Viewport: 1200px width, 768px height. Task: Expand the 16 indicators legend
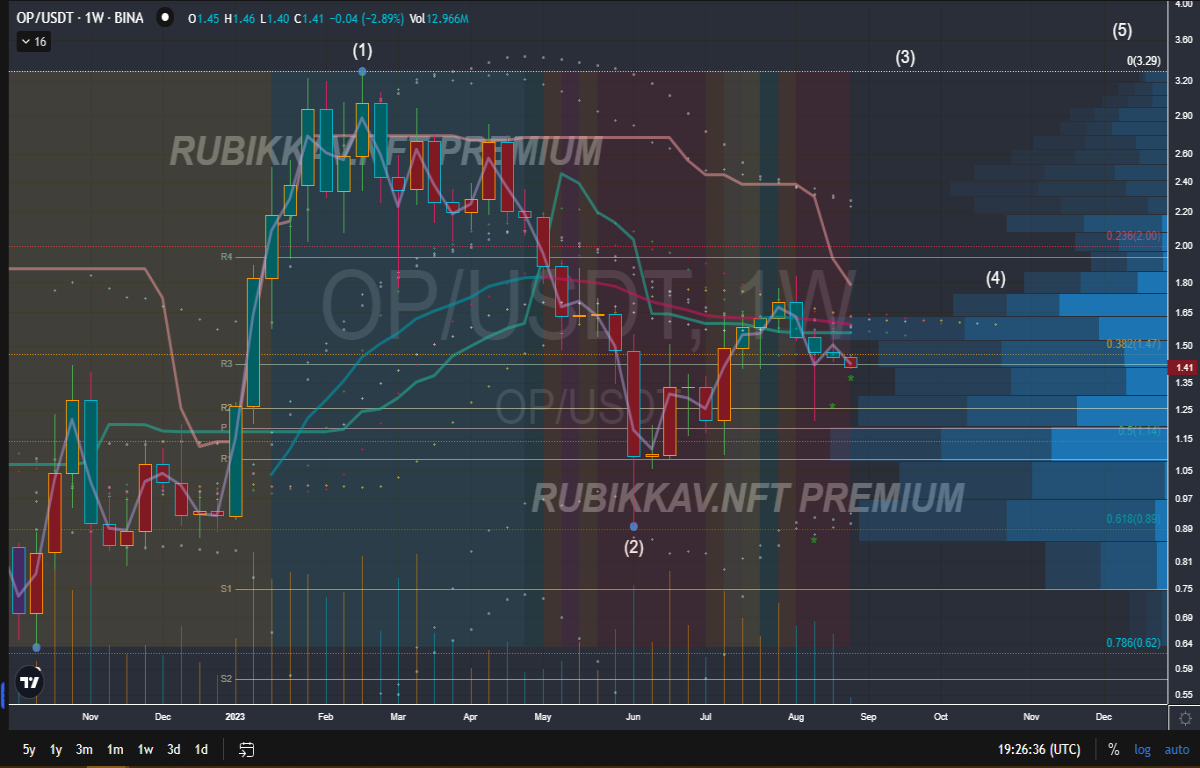point(33,41)
